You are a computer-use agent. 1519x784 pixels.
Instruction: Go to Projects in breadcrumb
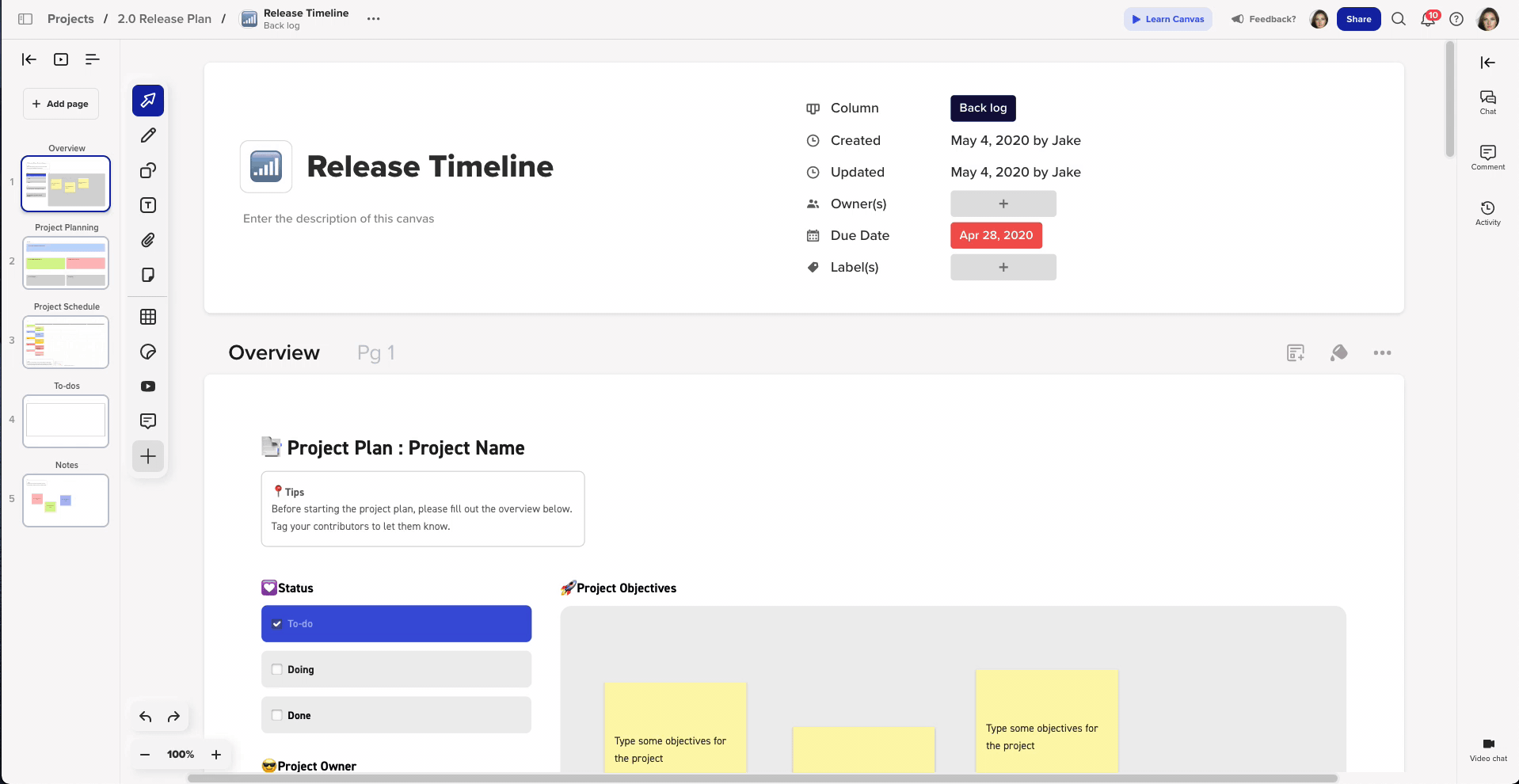pyautogui.click(x=70, y=19)
